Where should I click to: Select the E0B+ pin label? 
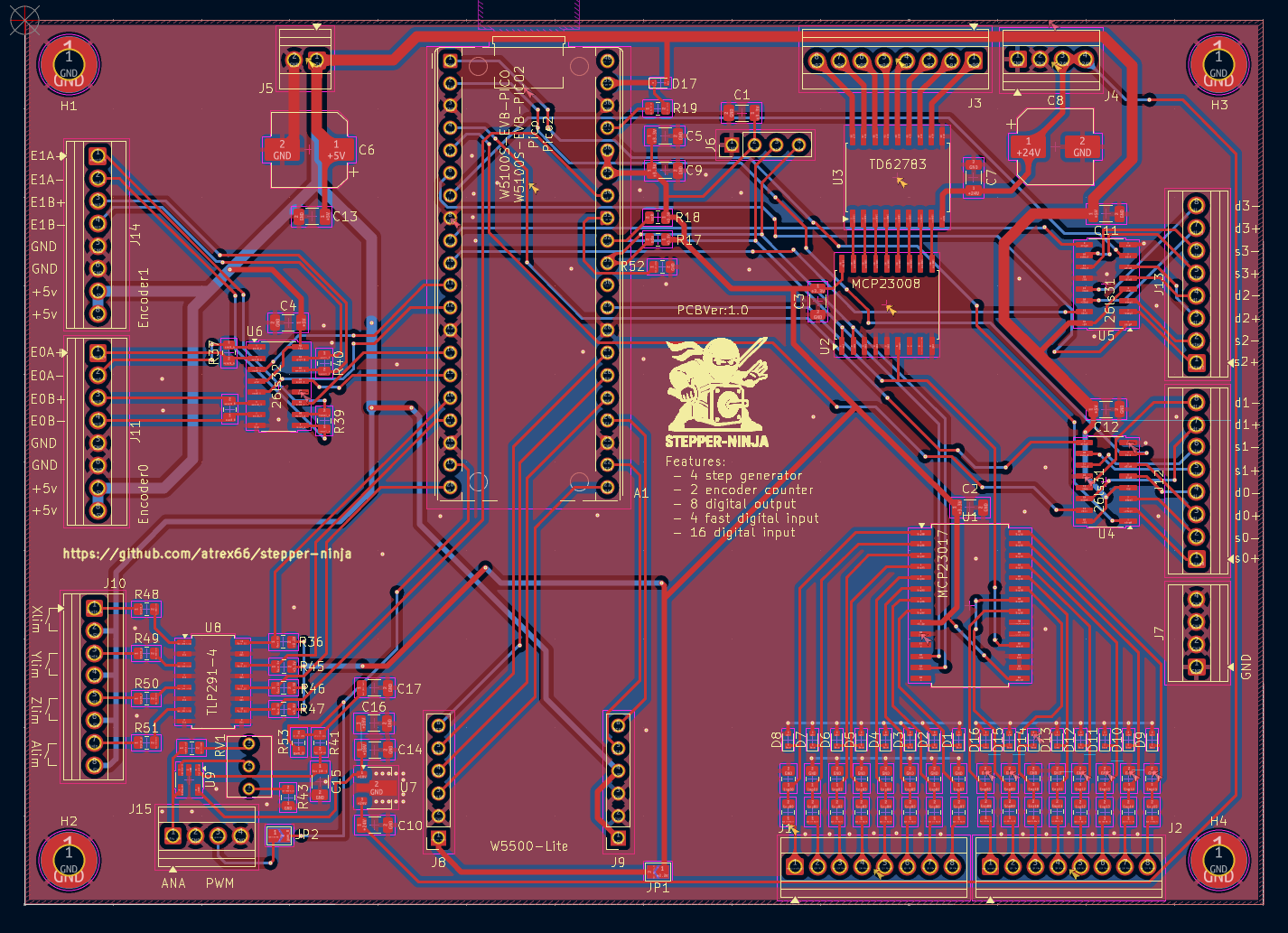pyautogui.click(x=48, y=398)
